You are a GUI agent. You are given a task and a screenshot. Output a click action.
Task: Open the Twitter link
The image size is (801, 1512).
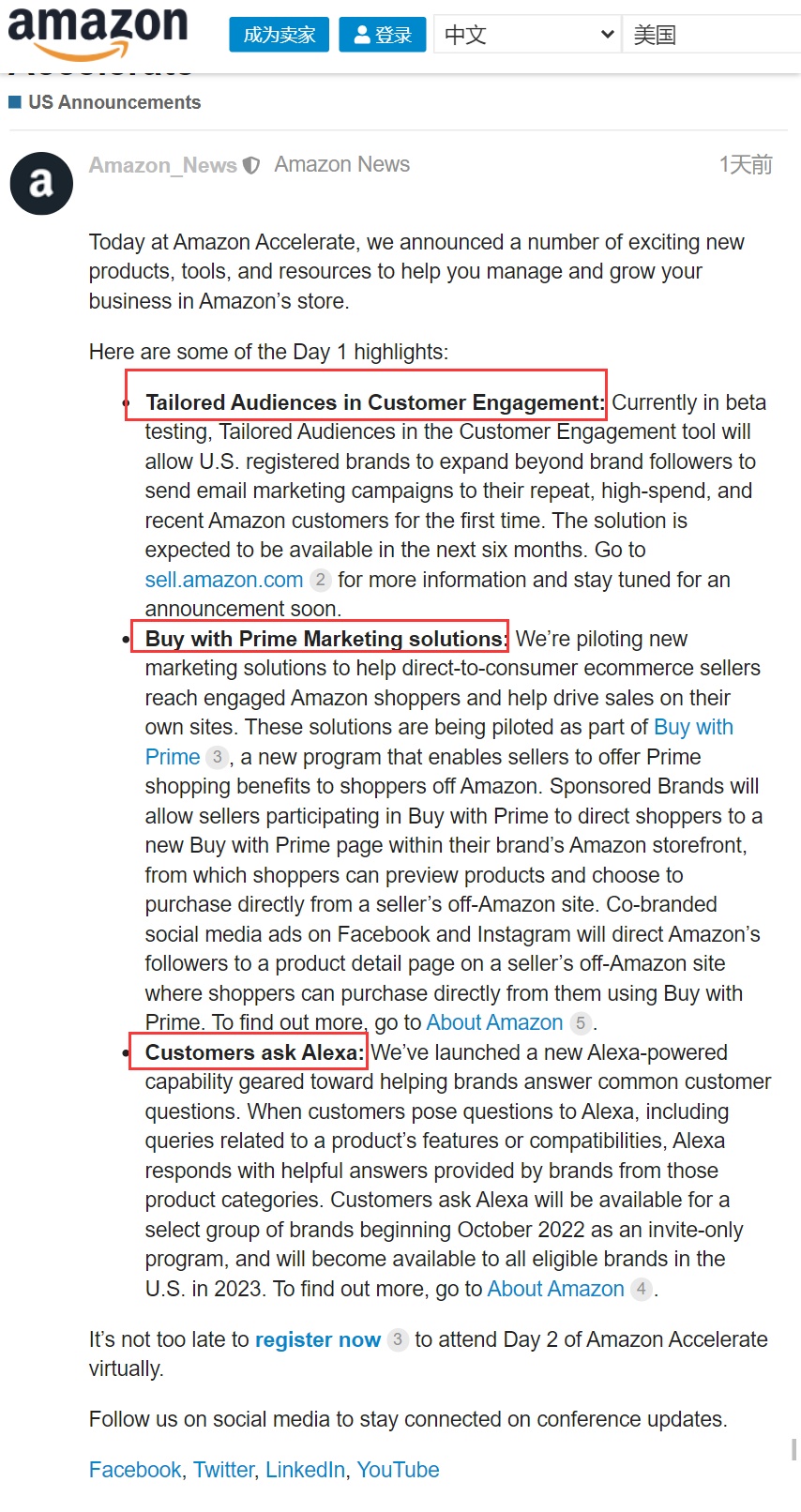[x=223, y=1470]
